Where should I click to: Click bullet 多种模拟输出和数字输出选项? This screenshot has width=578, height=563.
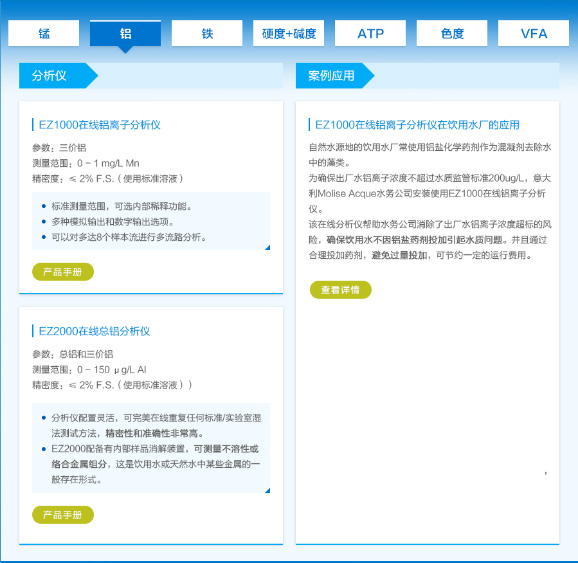click(x=112, y=222)
